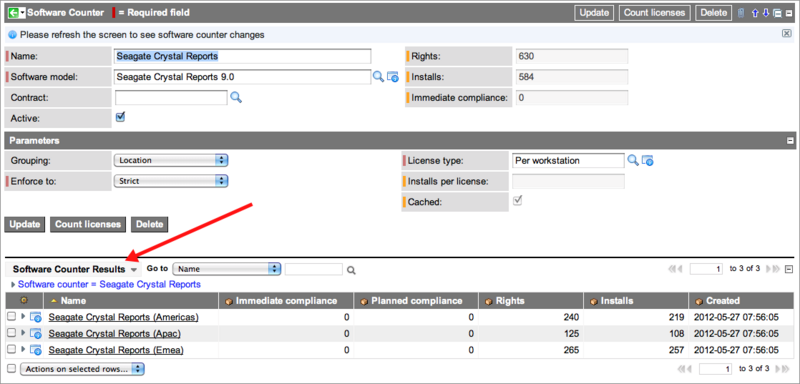Open the Contract lookup magnifier
The height and width of the screenshot is (384, 800).
(236, 97)
